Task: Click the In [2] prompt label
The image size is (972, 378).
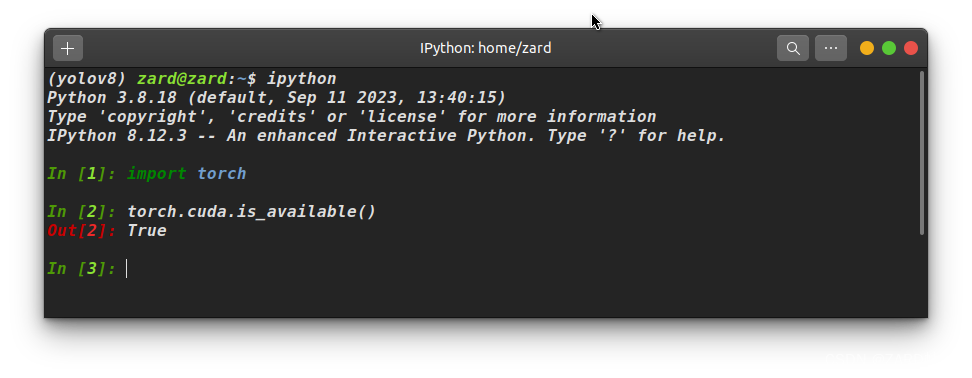Action: point(82,212)
